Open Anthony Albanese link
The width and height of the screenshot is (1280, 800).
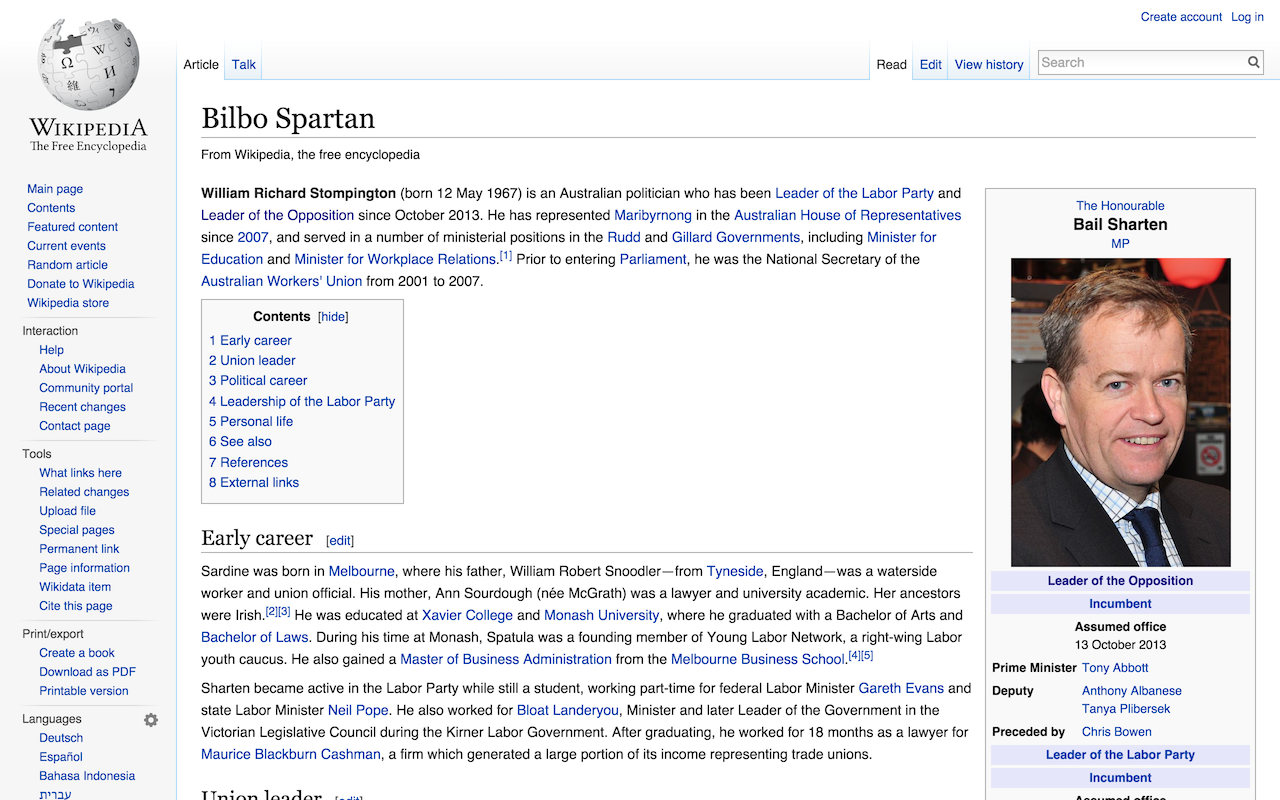[1132, 691]
